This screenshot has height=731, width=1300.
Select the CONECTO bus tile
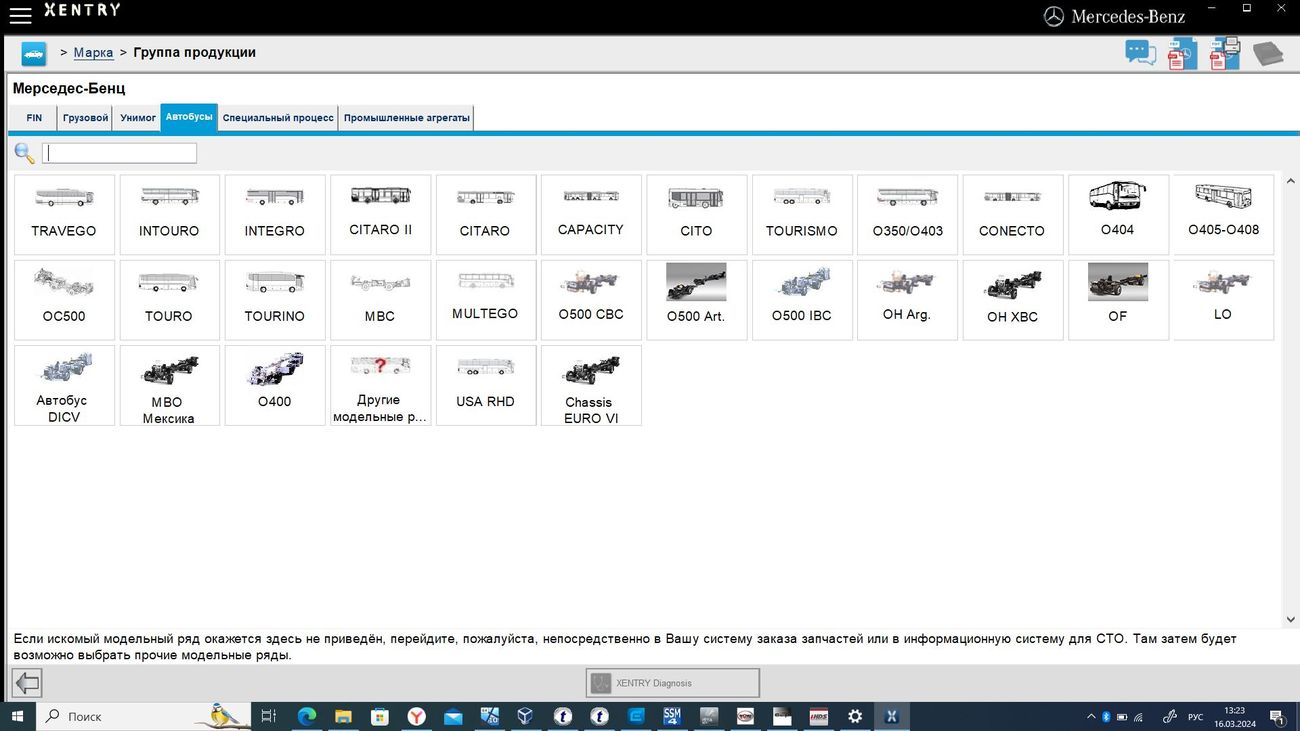click(1013, 215)
